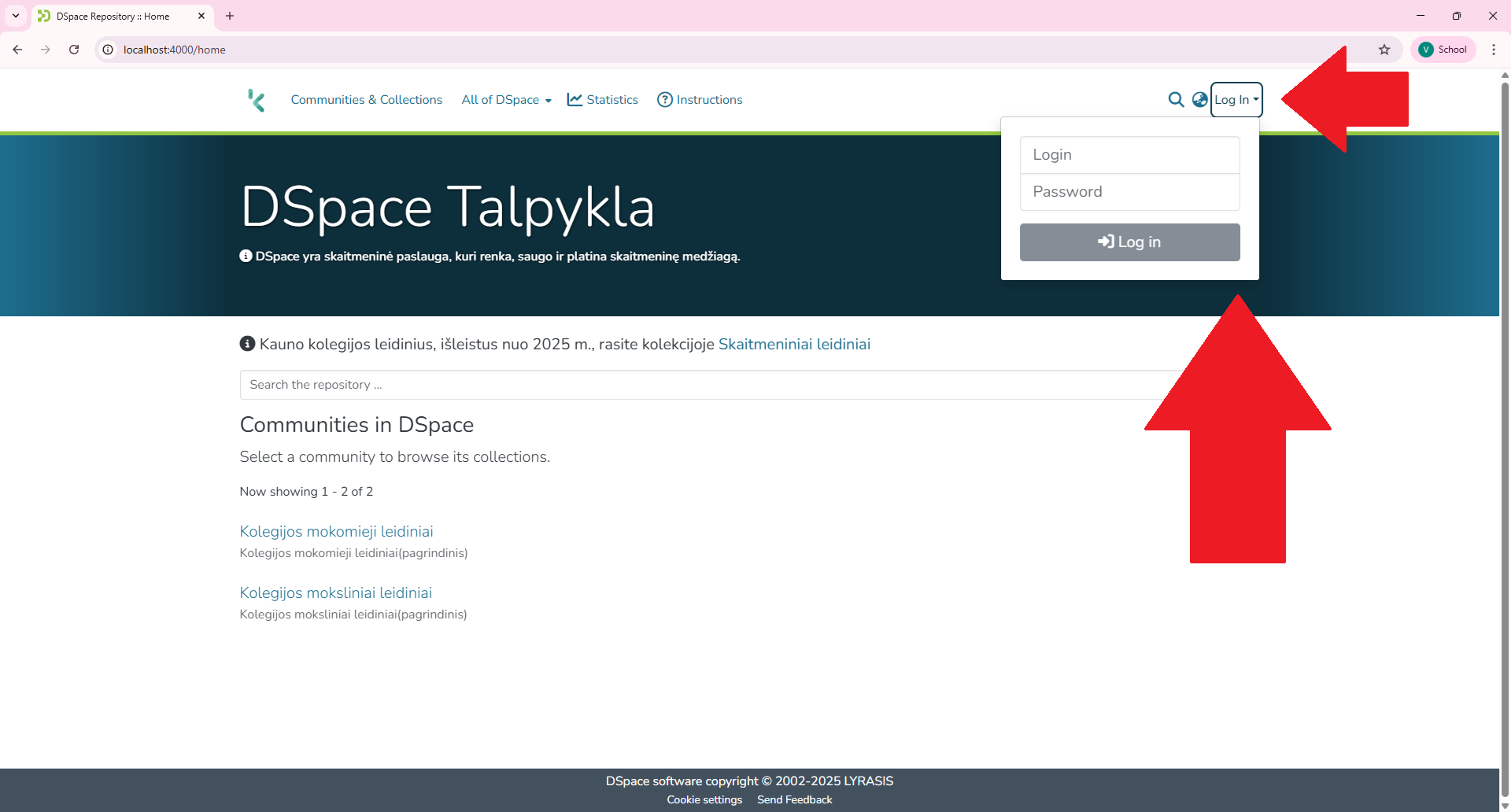Click the DSpace repository logo
This screenshot has height=812, width=1511.
pyautogui.click(x=257, y=100)
